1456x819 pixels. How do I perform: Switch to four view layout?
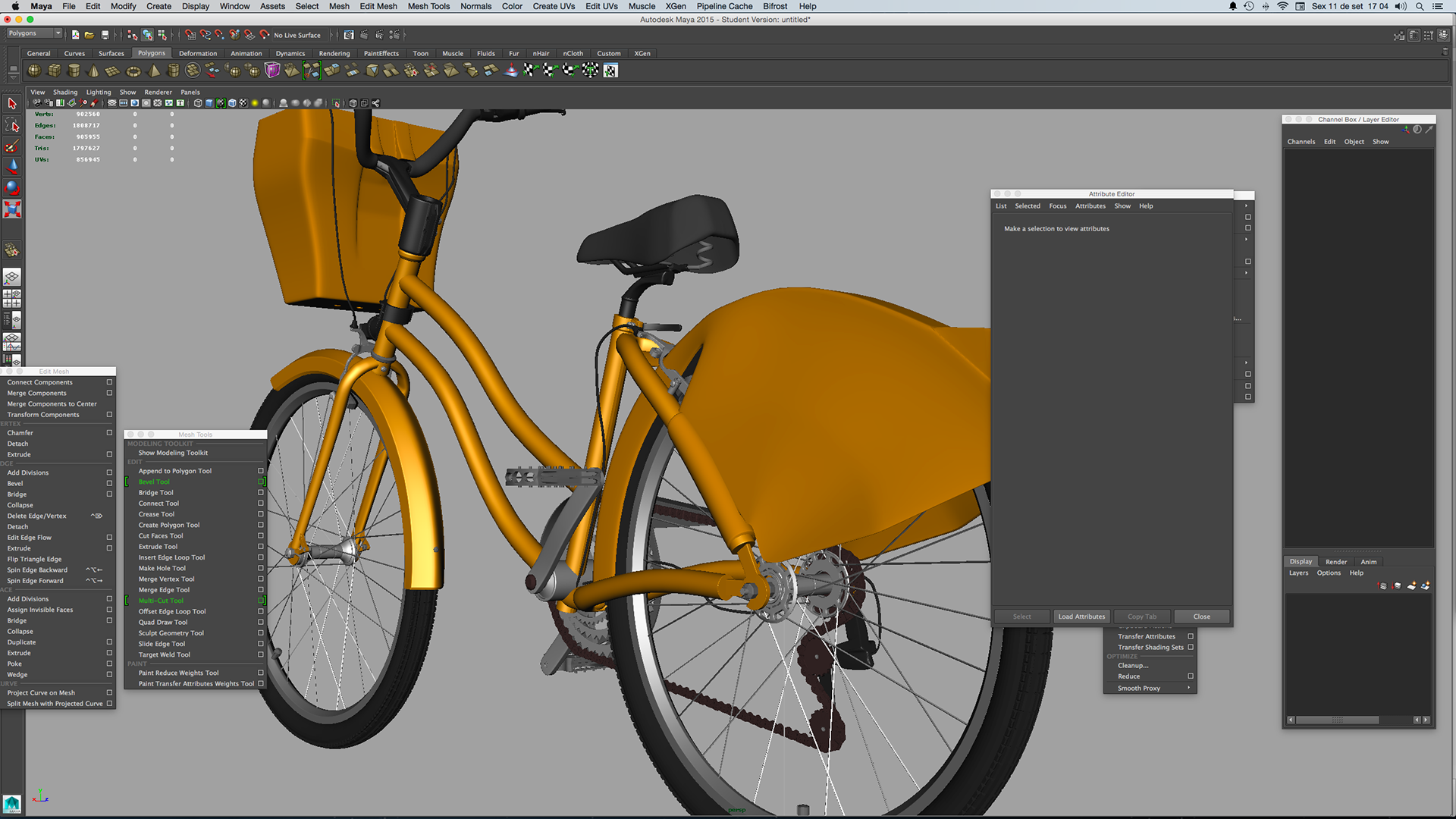[12, 299]
